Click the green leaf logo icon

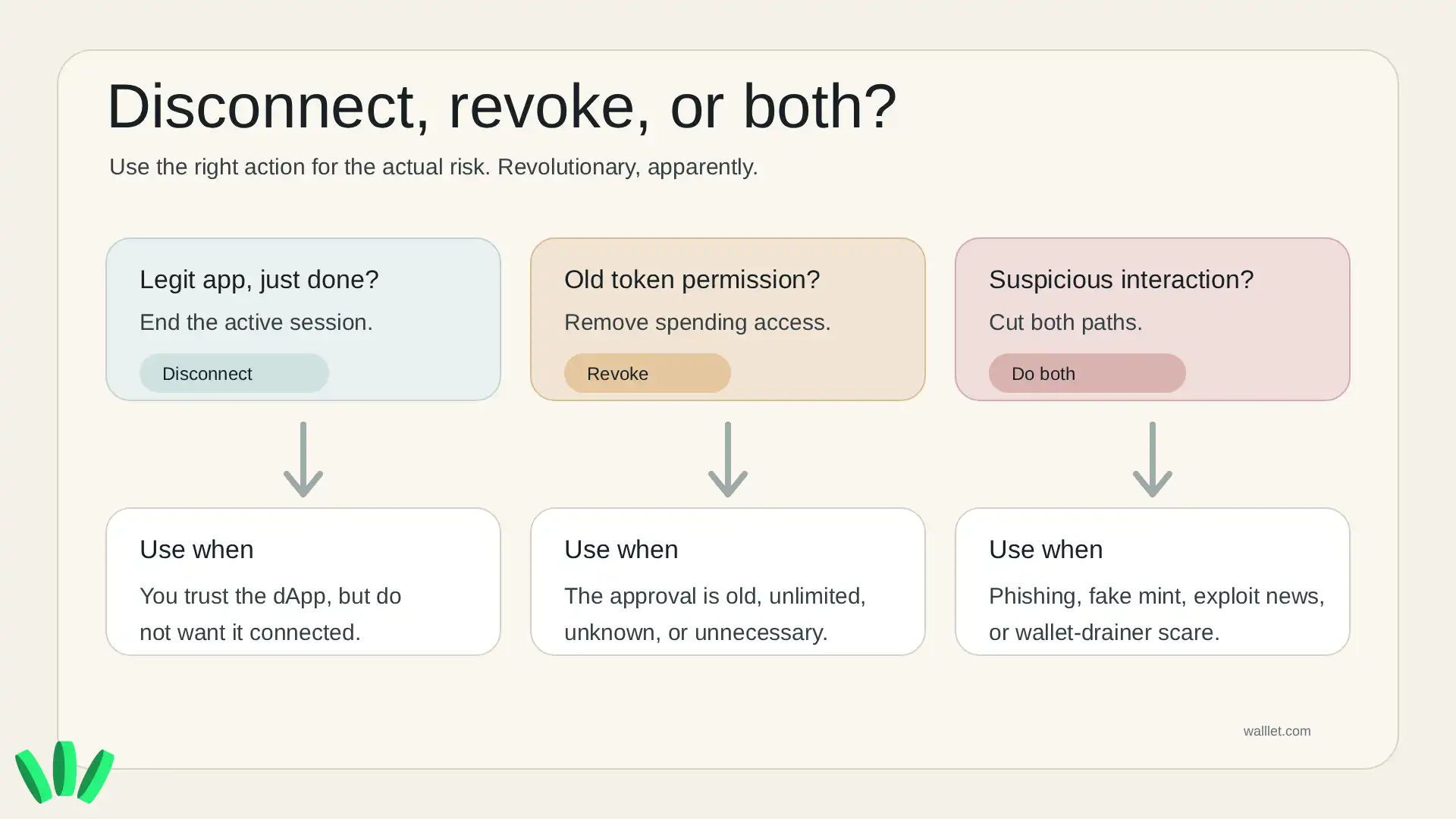point(64,772)
